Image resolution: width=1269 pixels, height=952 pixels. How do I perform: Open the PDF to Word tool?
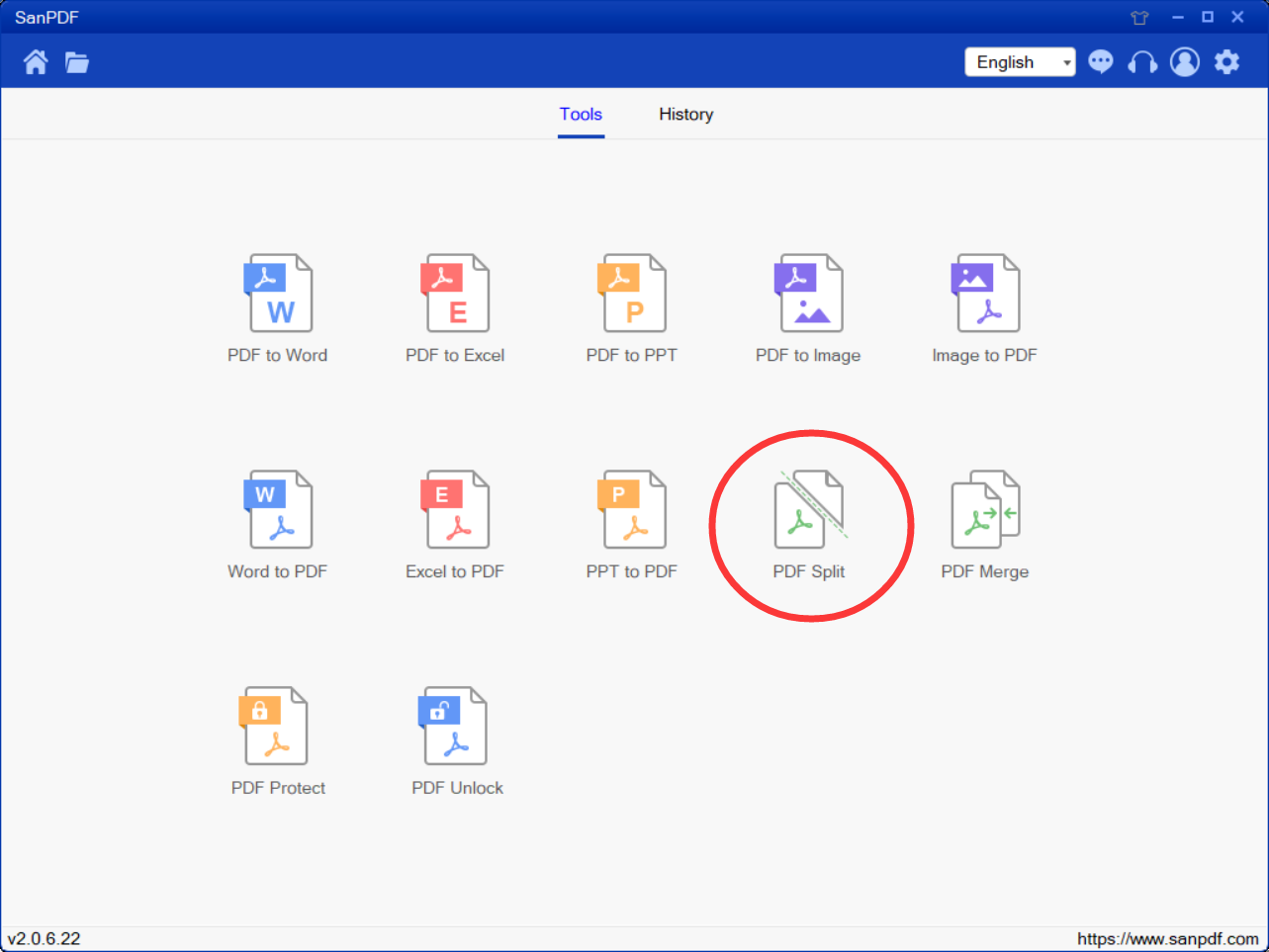pos(278,306)
